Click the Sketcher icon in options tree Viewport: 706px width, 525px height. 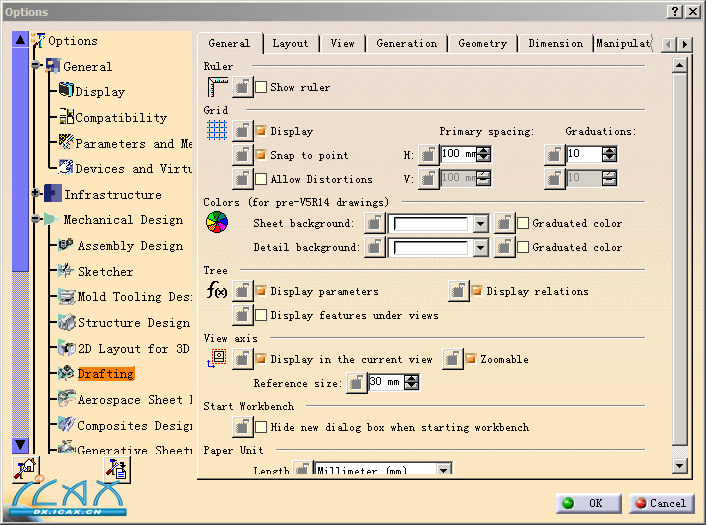[66, 271]
